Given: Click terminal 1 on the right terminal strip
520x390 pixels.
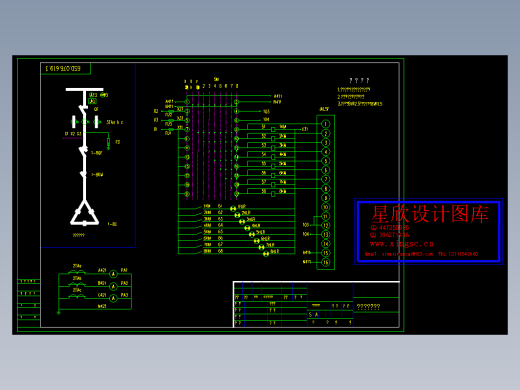Looking at the screenshot, I should (x=325, y=124).
